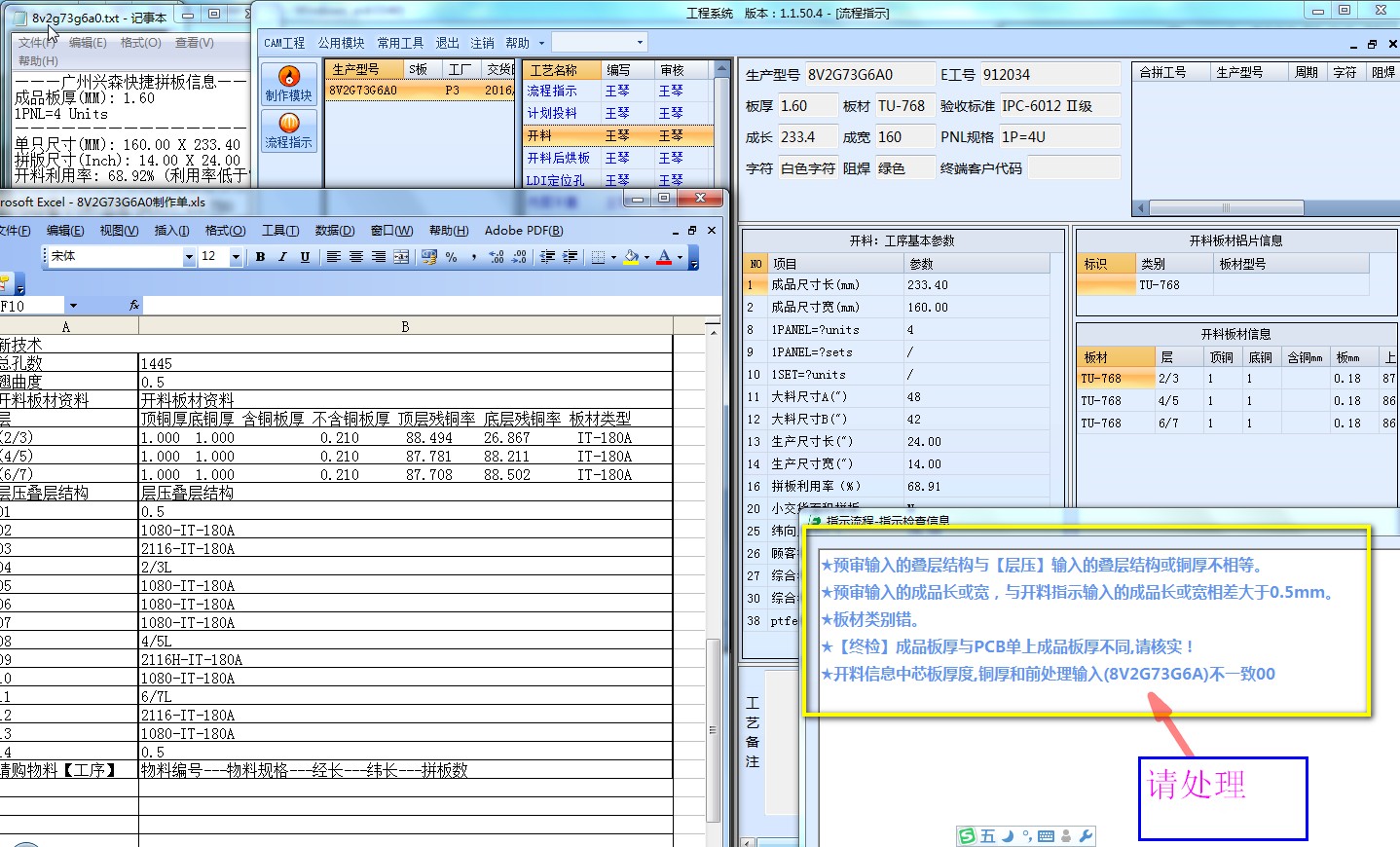Open Notepad 编辑(E) menu
Viewport: 1400px width, 847px height.
click(x=88, y=43)
